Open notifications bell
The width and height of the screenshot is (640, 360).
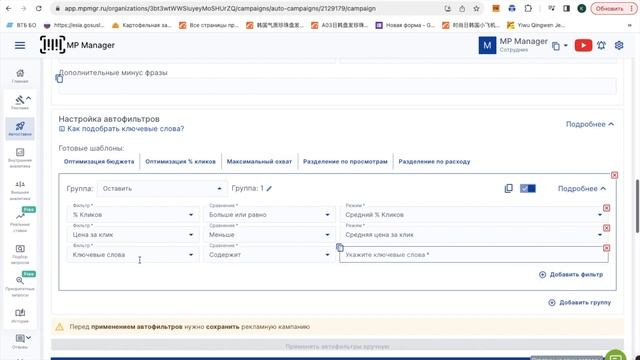(x=601, y=45)
